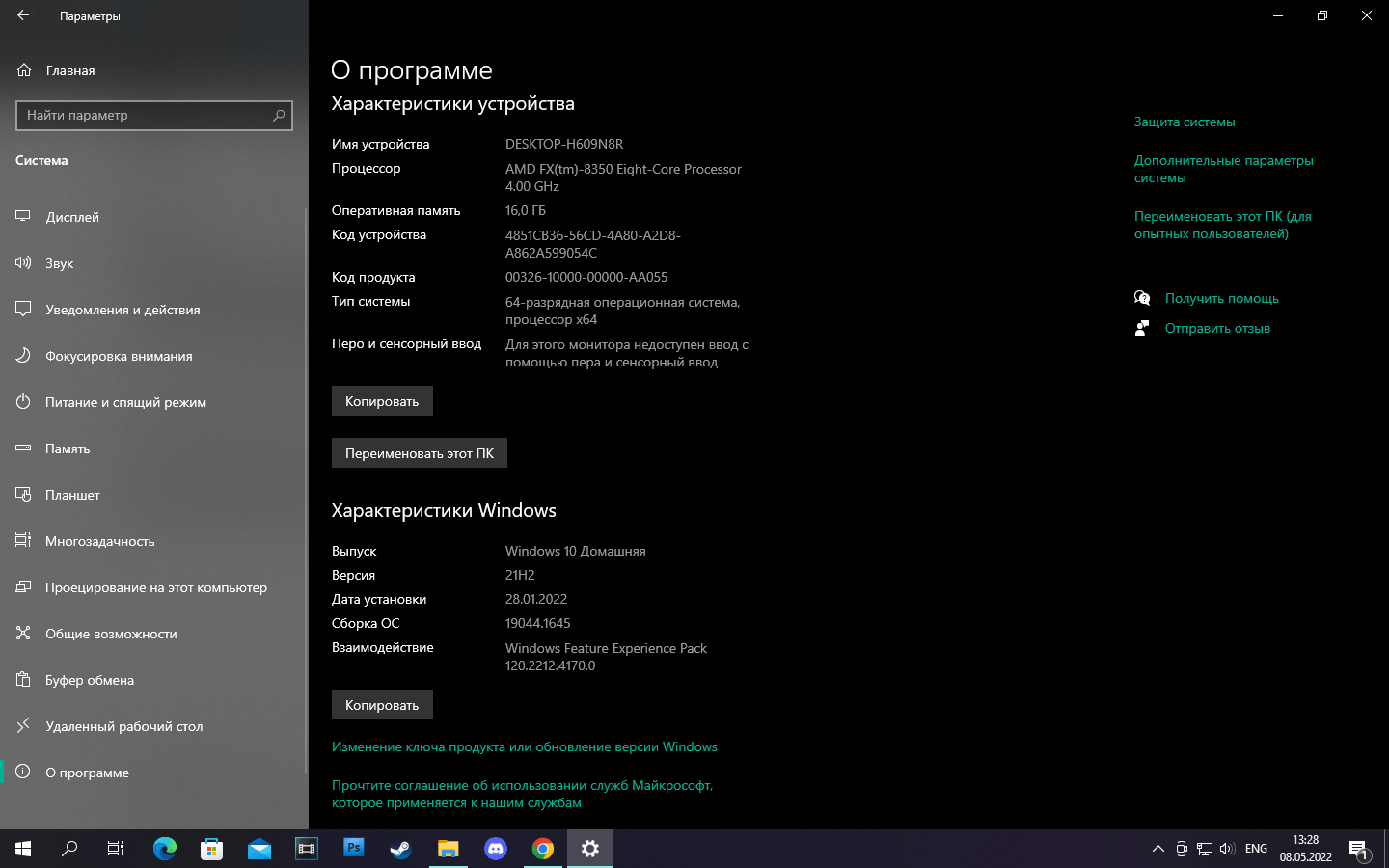Open Microsoft Store from the taskbar

tap(211, 849)
